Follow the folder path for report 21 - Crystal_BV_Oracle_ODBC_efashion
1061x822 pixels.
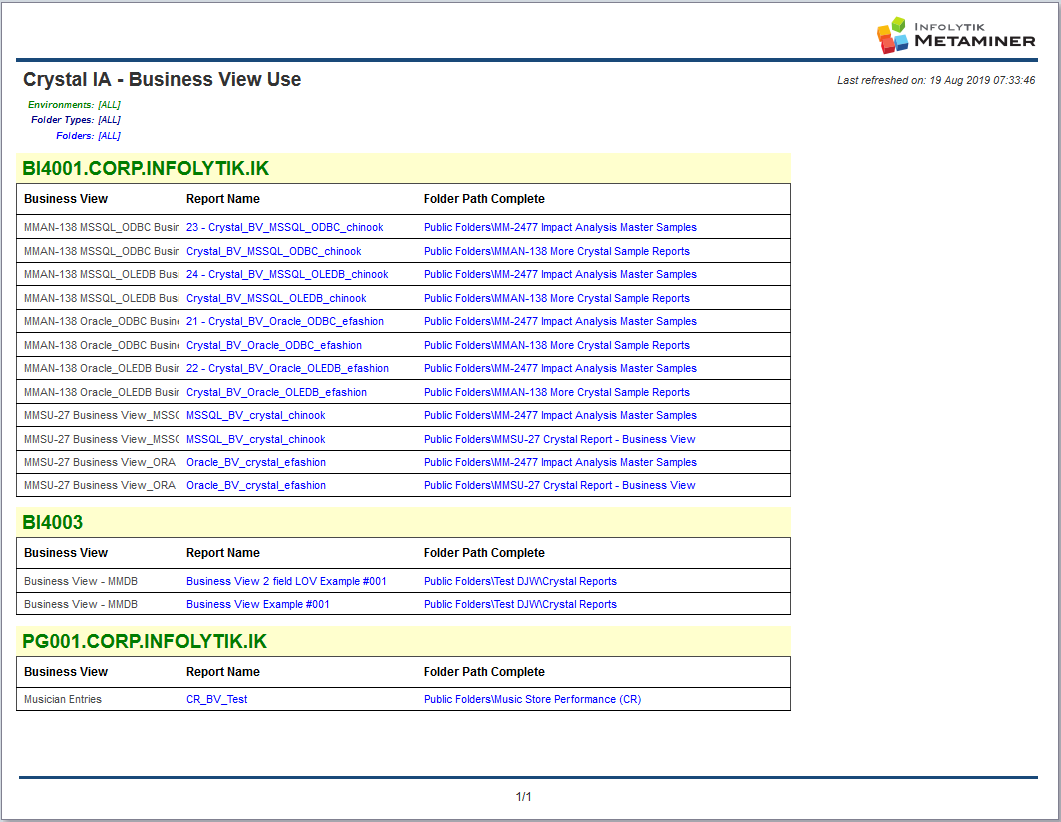pos(560,321)
